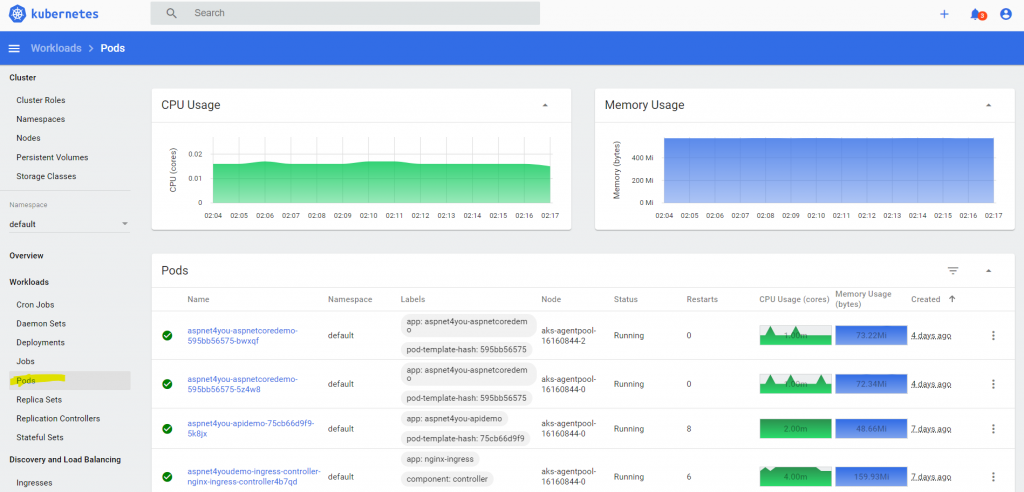Click the Status column header

pos(626,299)
